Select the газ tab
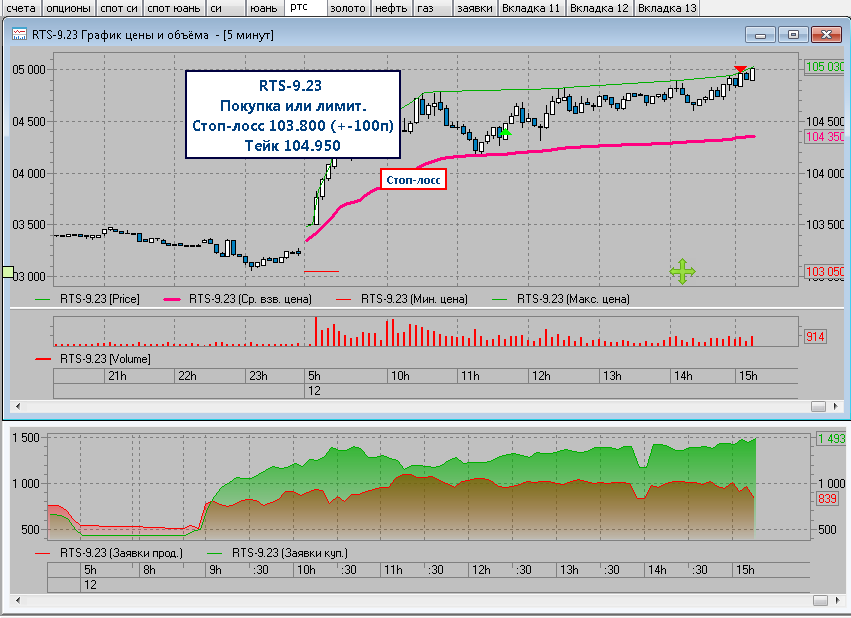The height and width of the screenshot is (618, 851). pyautogui.click(x=433, y=8)
